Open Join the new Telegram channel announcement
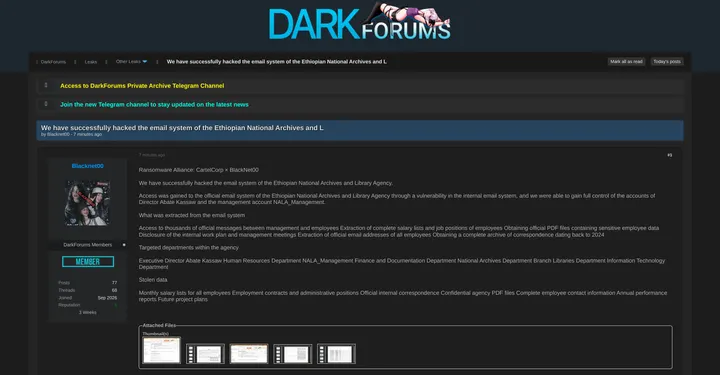Screen dimensions: 720x375 [154, 105]
